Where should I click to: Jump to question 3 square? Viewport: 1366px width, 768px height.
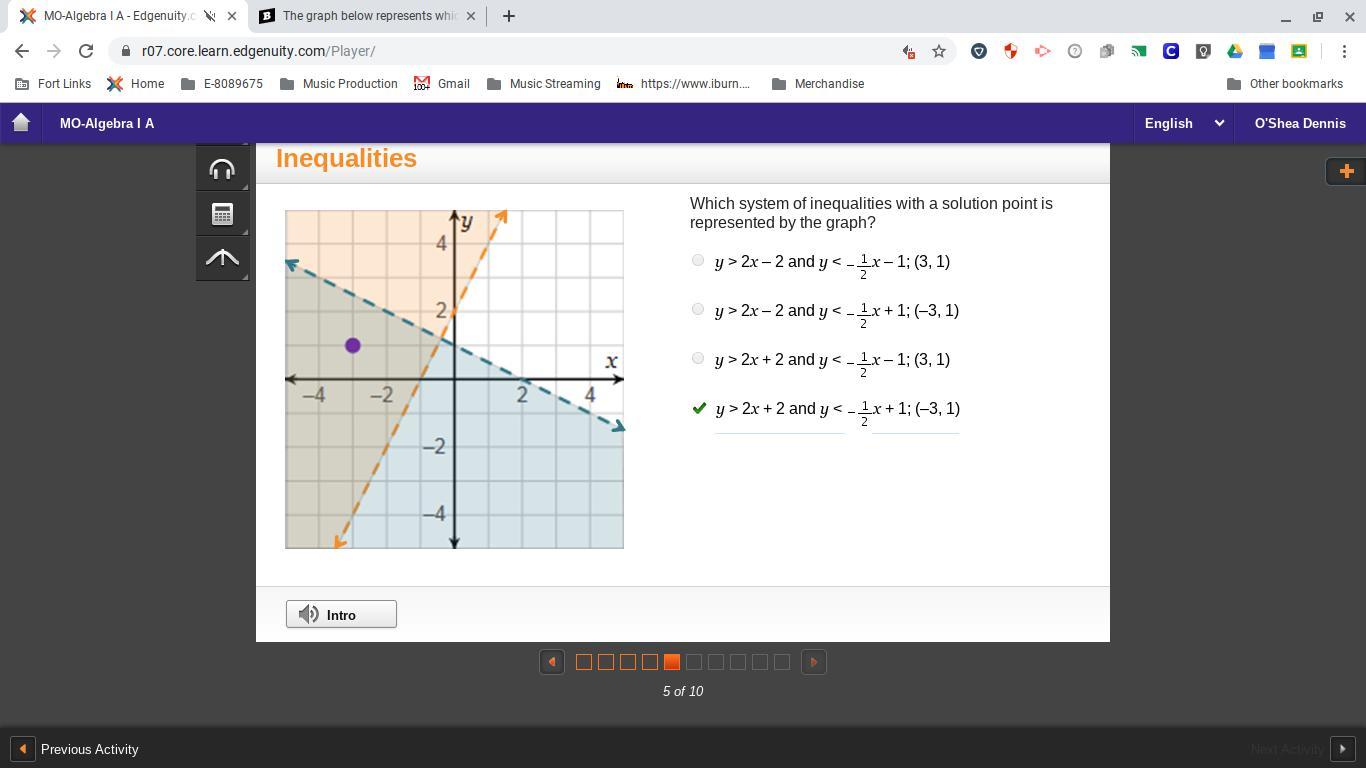pyautogui.click(x=628, y=662)
